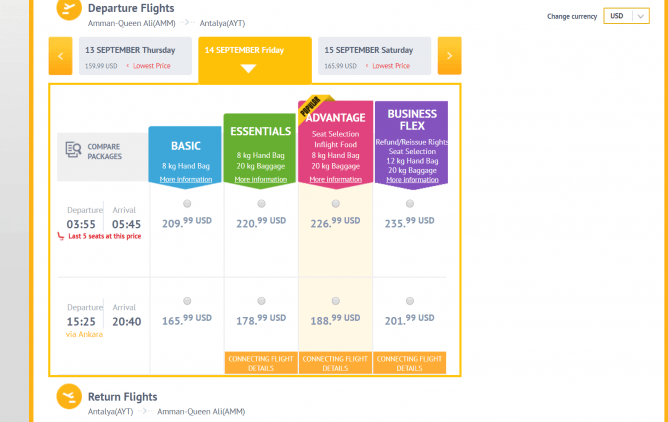Open More Information under Business Flex package
The width and height of the screenshot is (668, 422).
point(410,180)
